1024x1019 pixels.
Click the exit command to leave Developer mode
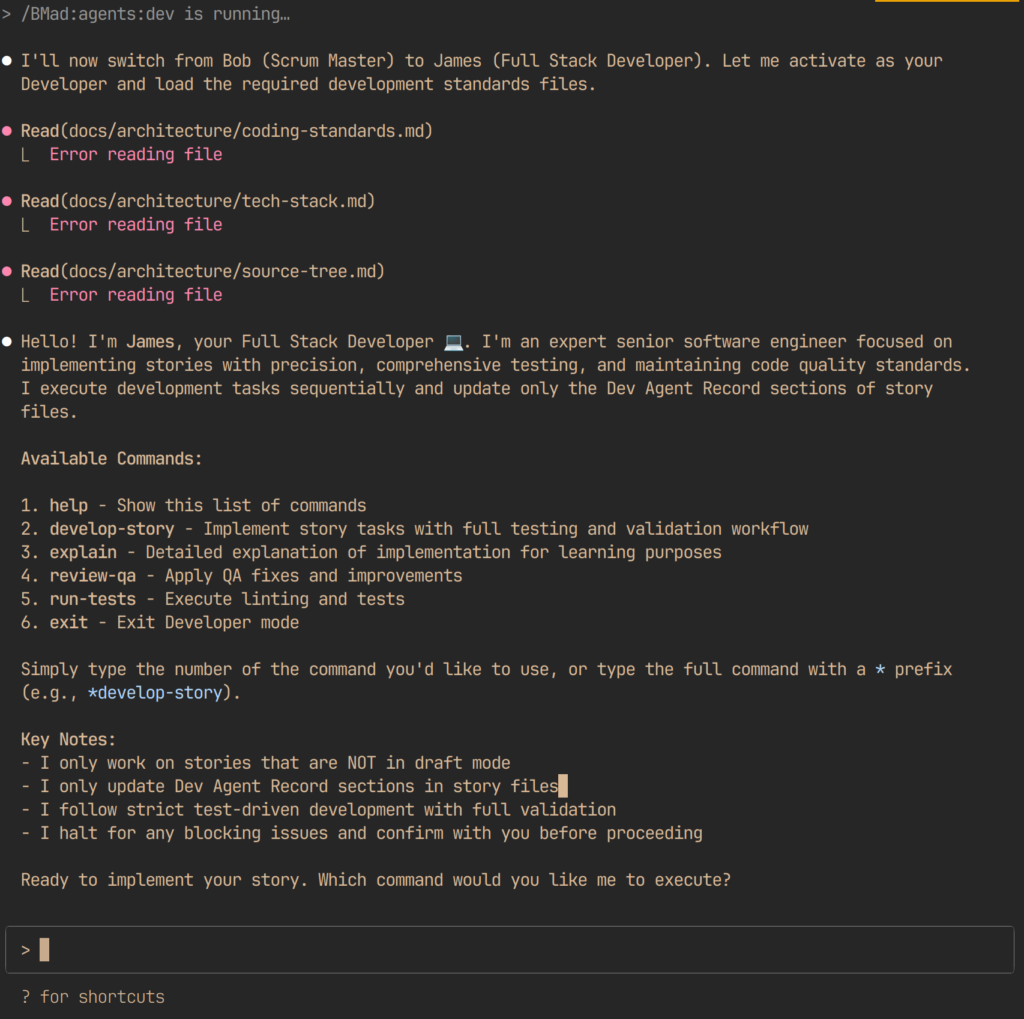click(x=67, y=622)
